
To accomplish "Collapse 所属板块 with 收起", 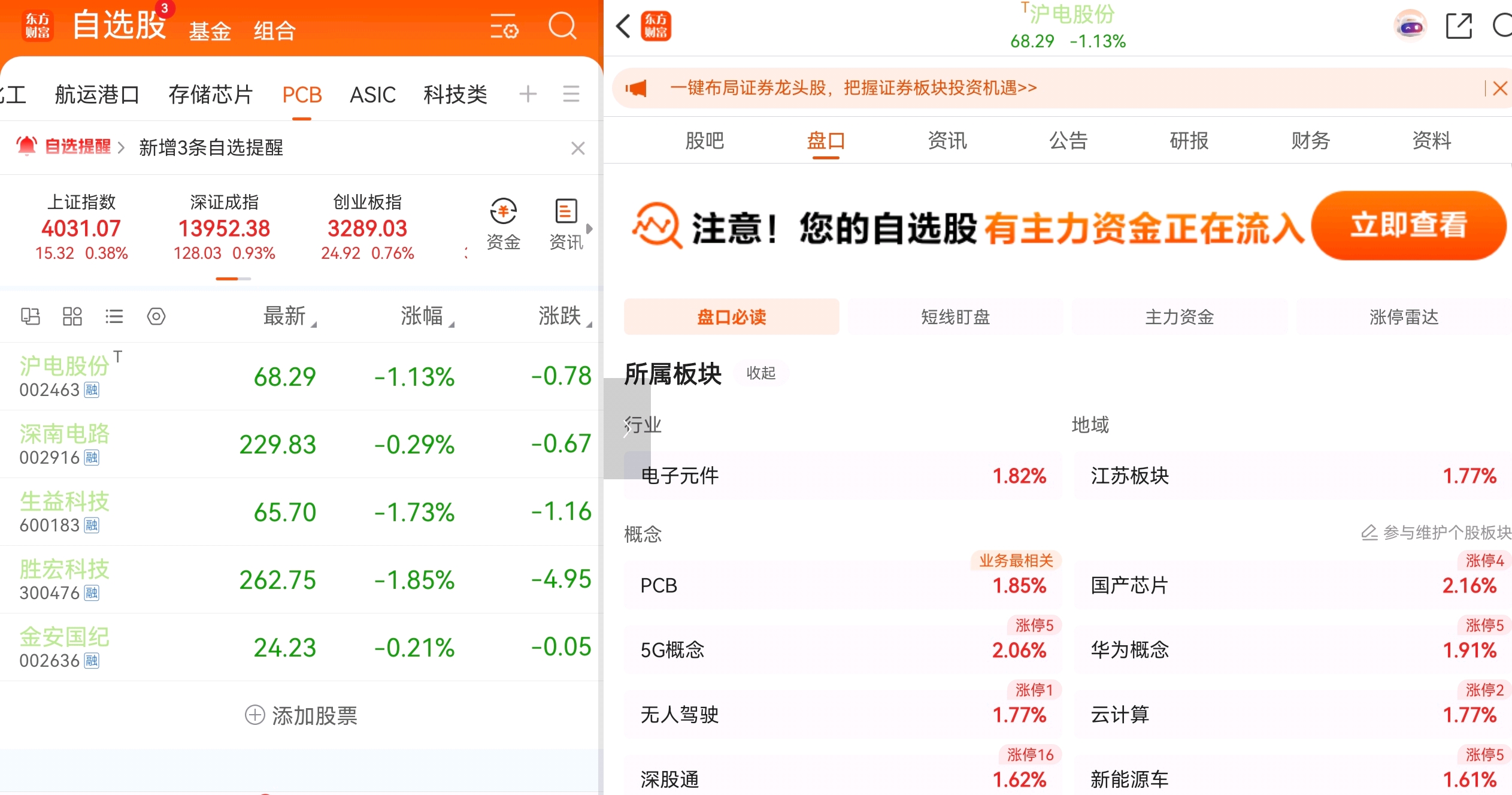I will [x=760, y=373].
